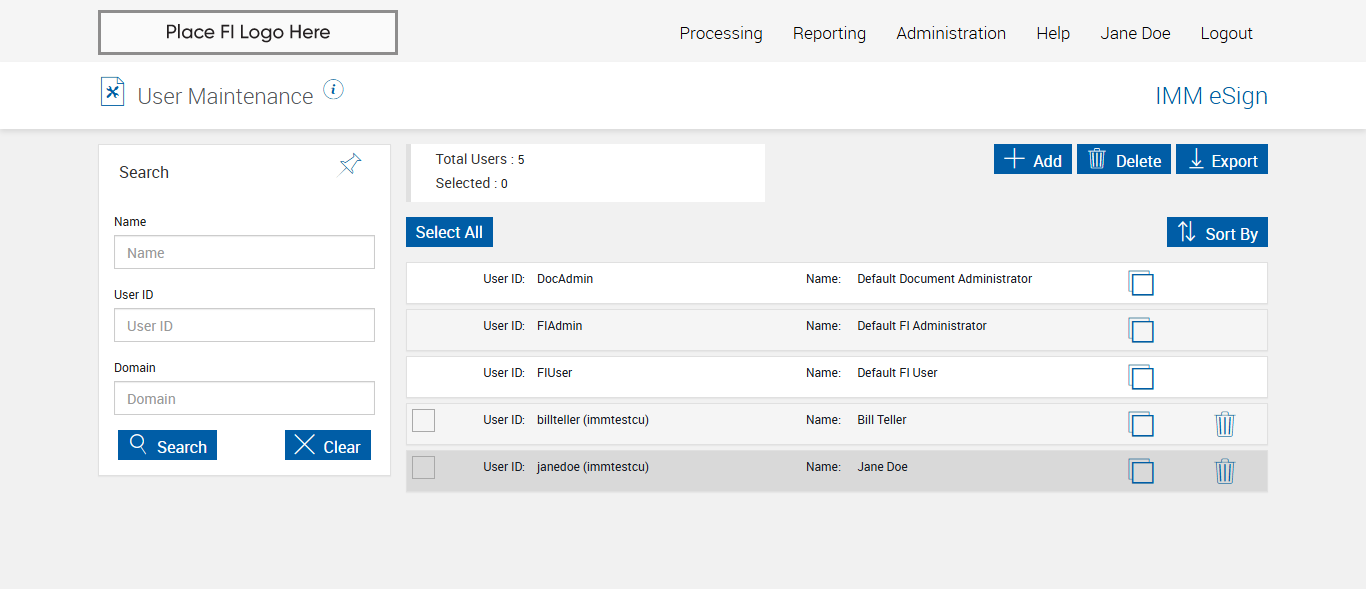Click the info icon beside User Maintenance
The width and height of the screenshot is (1366, 589).
click(334, 90)
